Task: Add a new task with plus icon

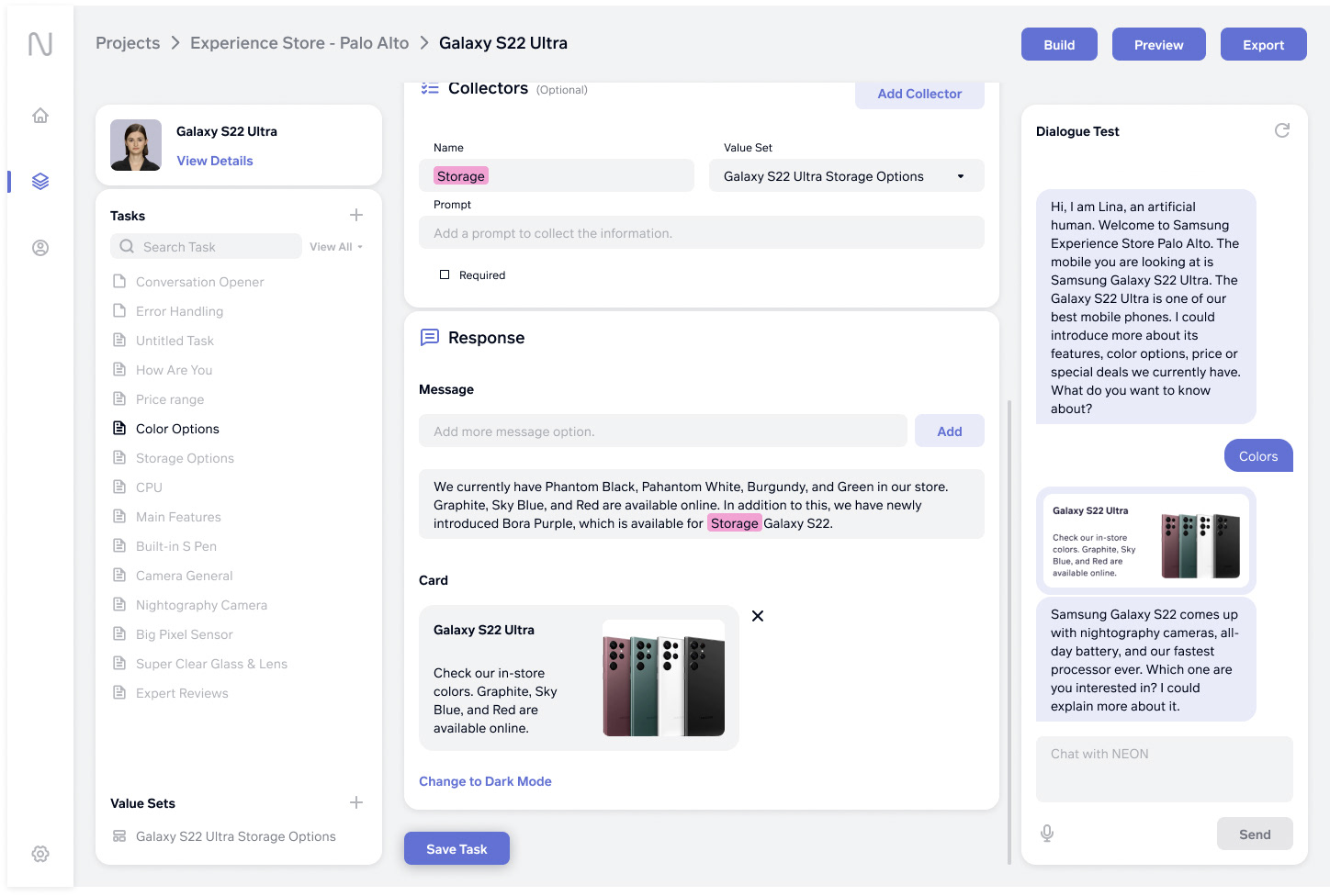Action: (356, 215)
